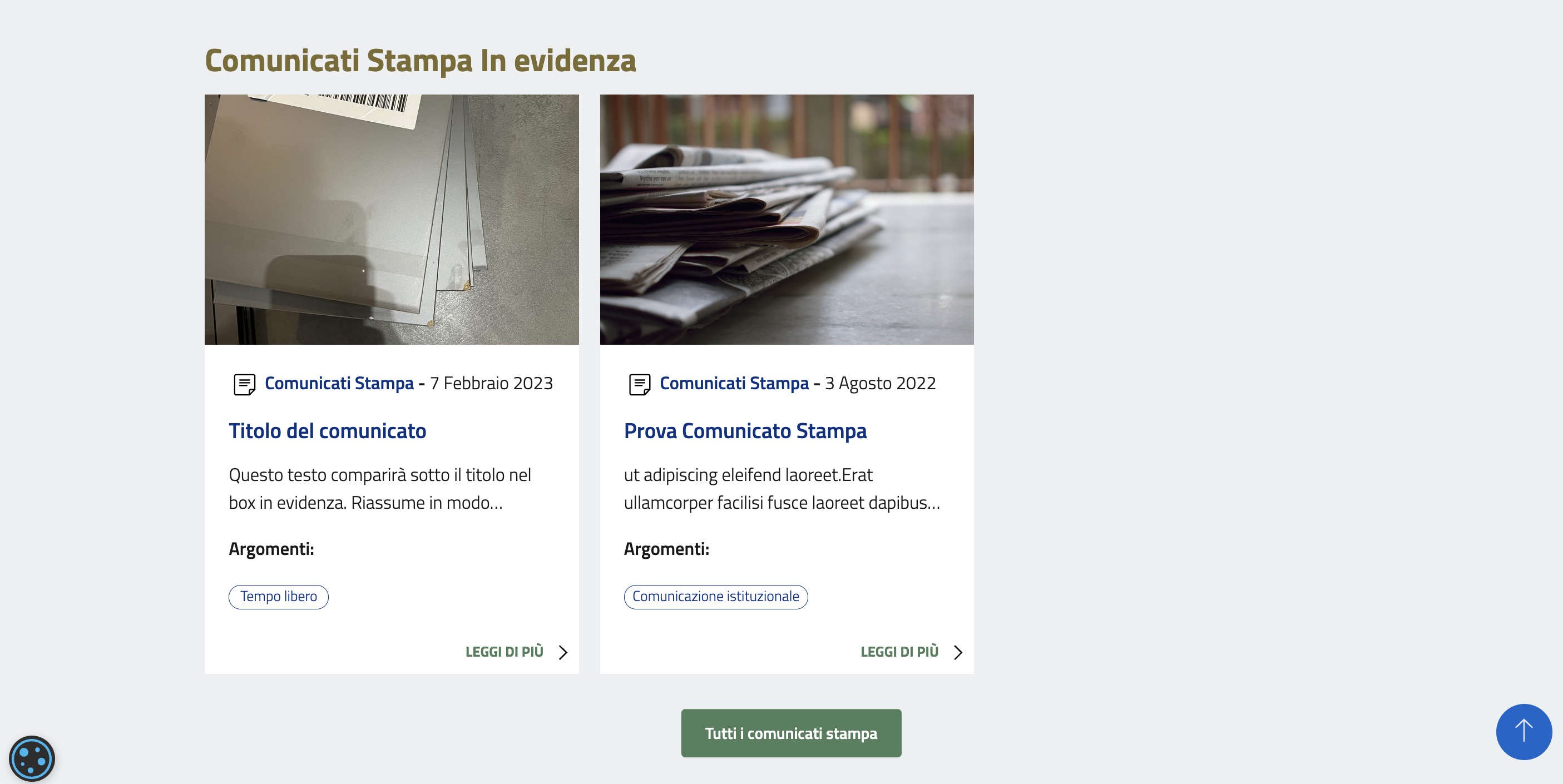Screen dimensions: 1563x784
Task: Open the gray folders thumbnail image
Action: pyautogui.click(x=392, y=220)
